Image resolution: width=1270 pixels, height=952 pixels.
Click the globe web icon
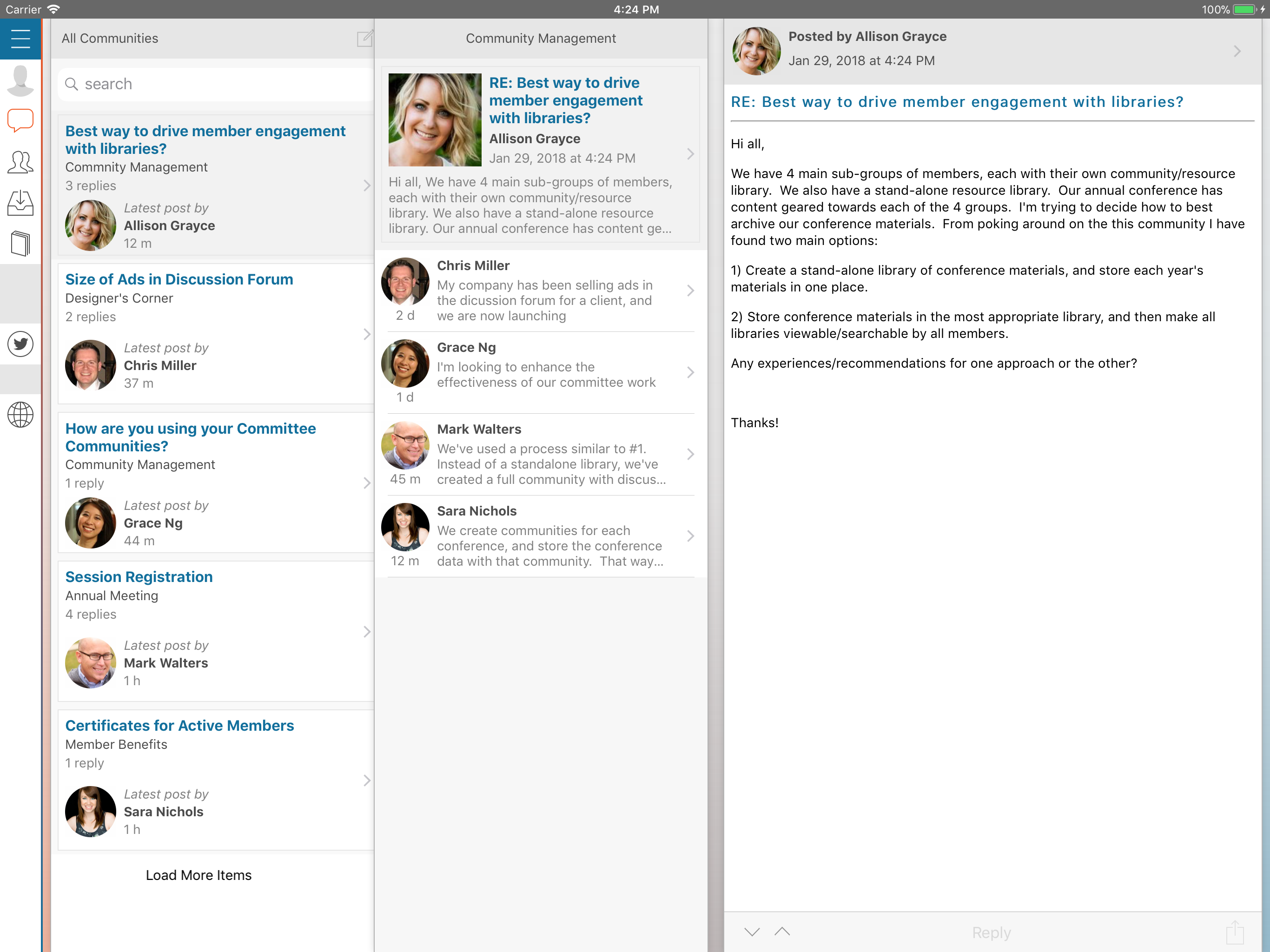pos(20,415)
